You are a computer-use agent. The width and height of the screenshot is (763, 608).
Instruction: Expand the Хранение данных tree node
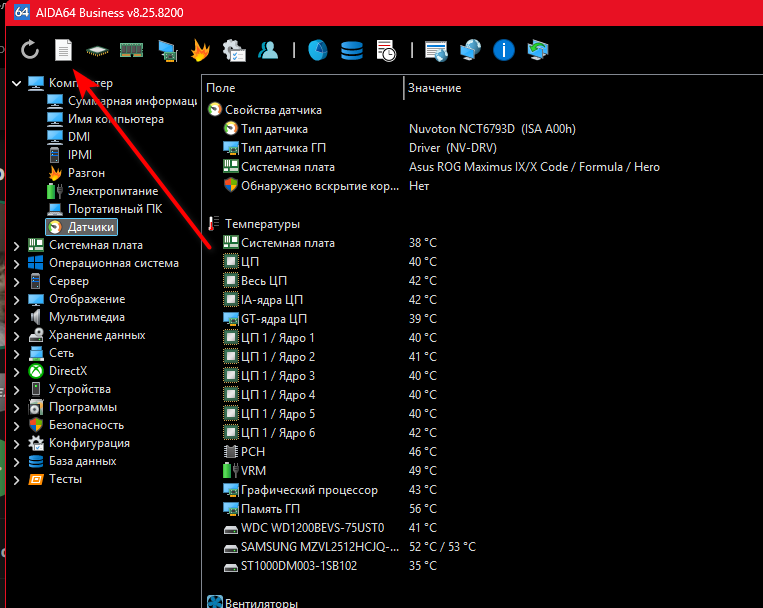[16, 335]
